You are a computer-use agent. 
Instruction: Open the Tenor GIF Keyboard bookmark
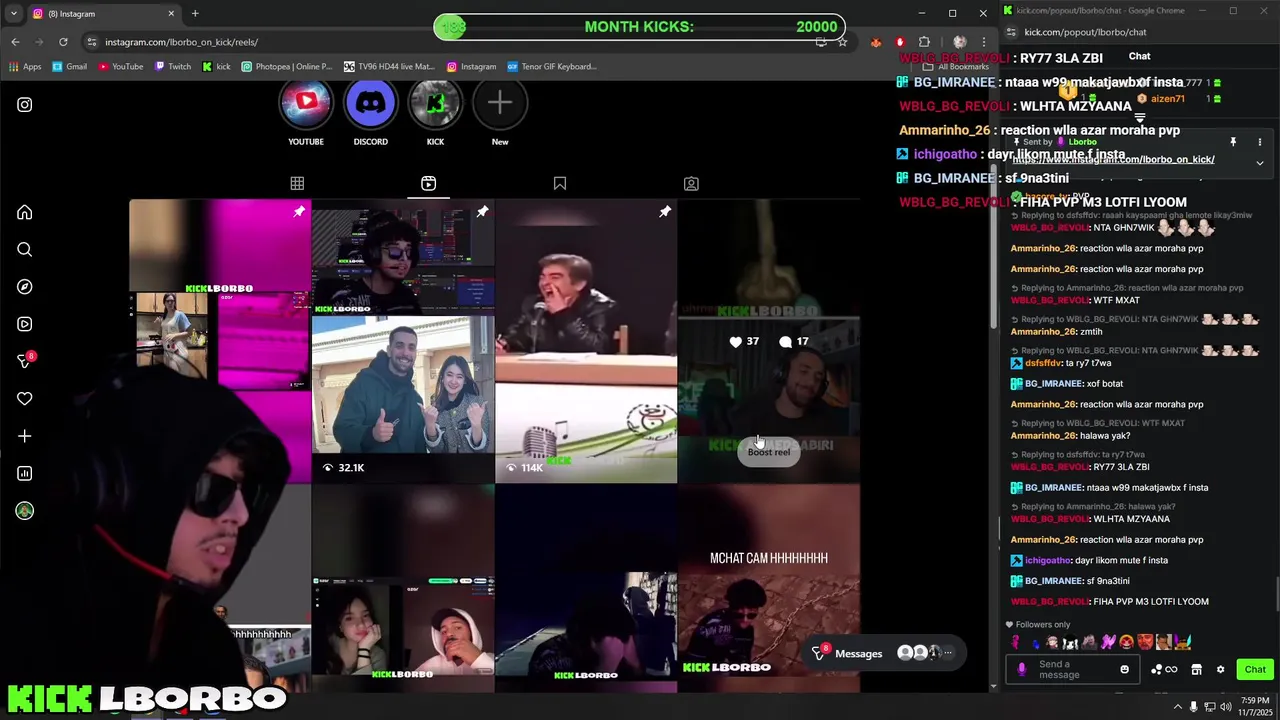point(552,67)
